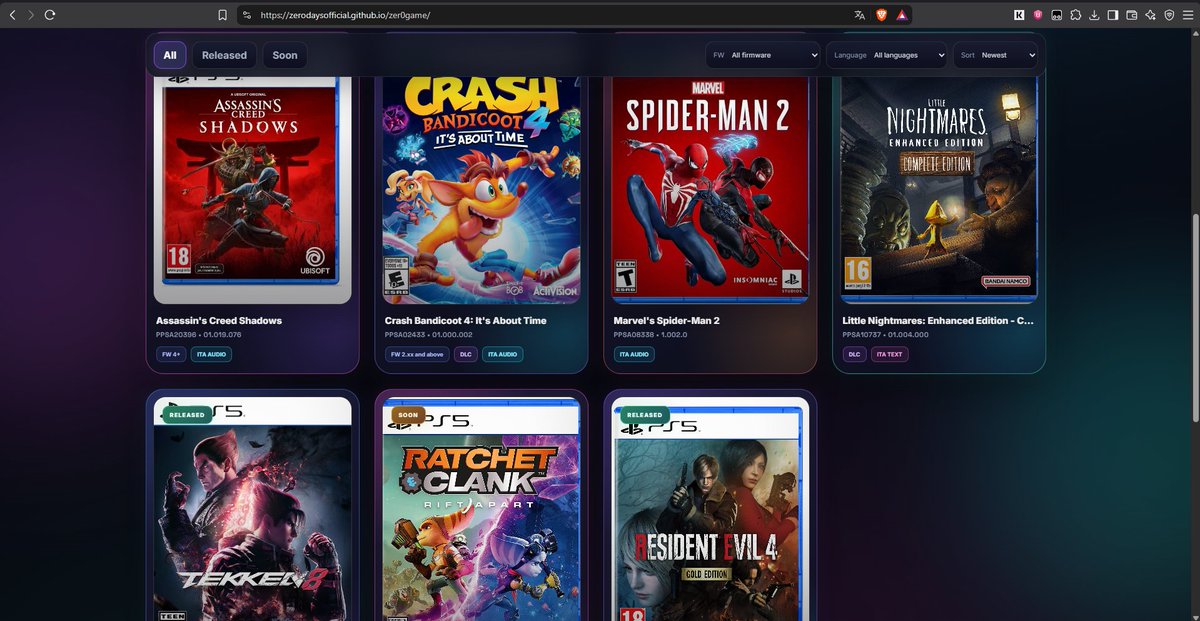
Task: Switch to the Soon filter tab
Action: (x=285, y=55)
